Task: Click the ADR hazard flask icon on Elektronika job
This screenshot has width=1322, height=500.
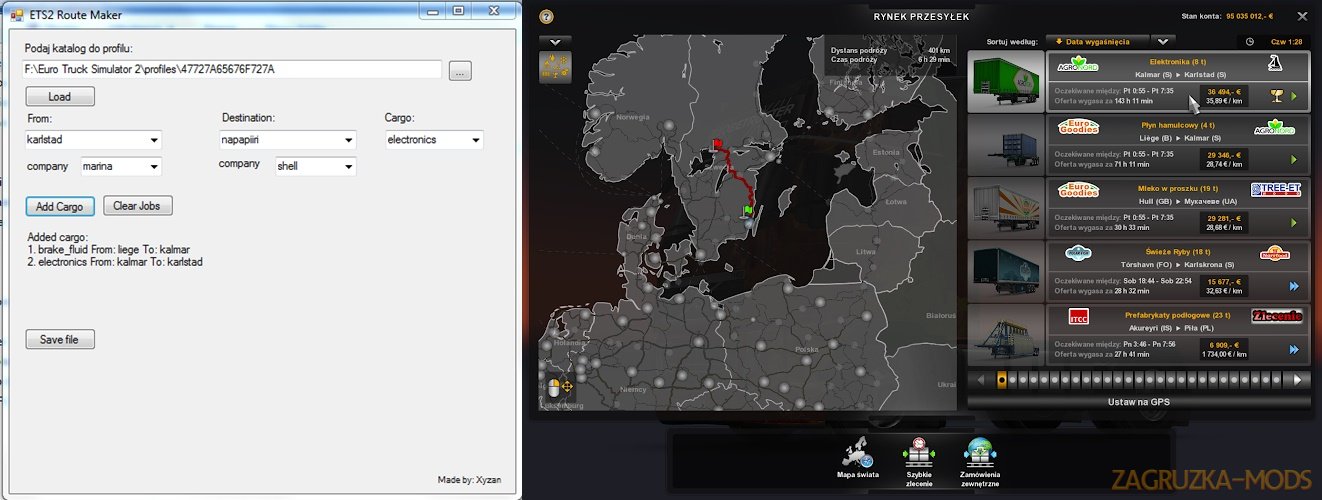Action: pyautogui.click(x=1275, y=64)
